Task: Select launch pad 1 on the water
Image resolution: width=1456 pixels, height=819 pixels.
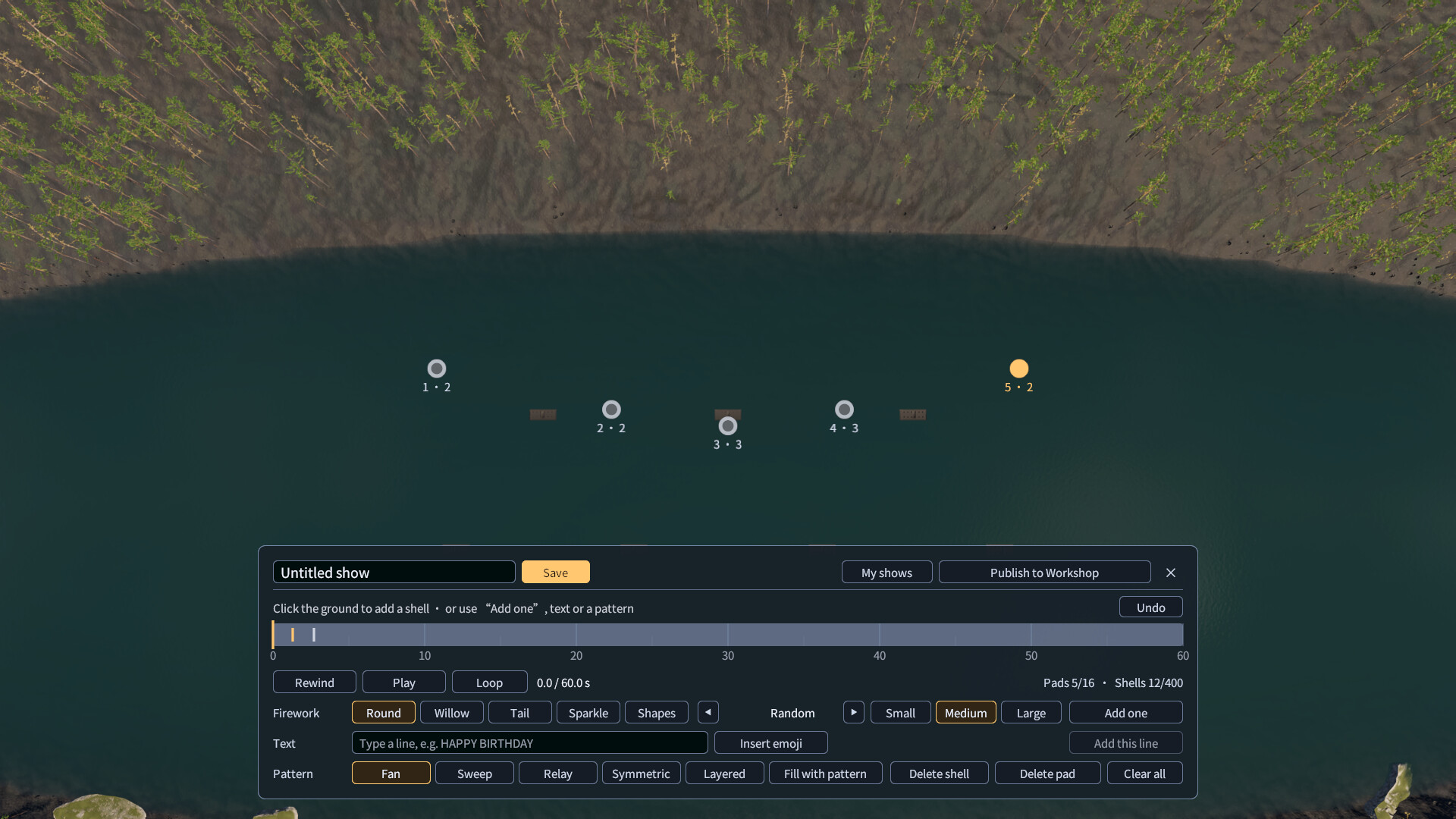Action: (437, 369)
